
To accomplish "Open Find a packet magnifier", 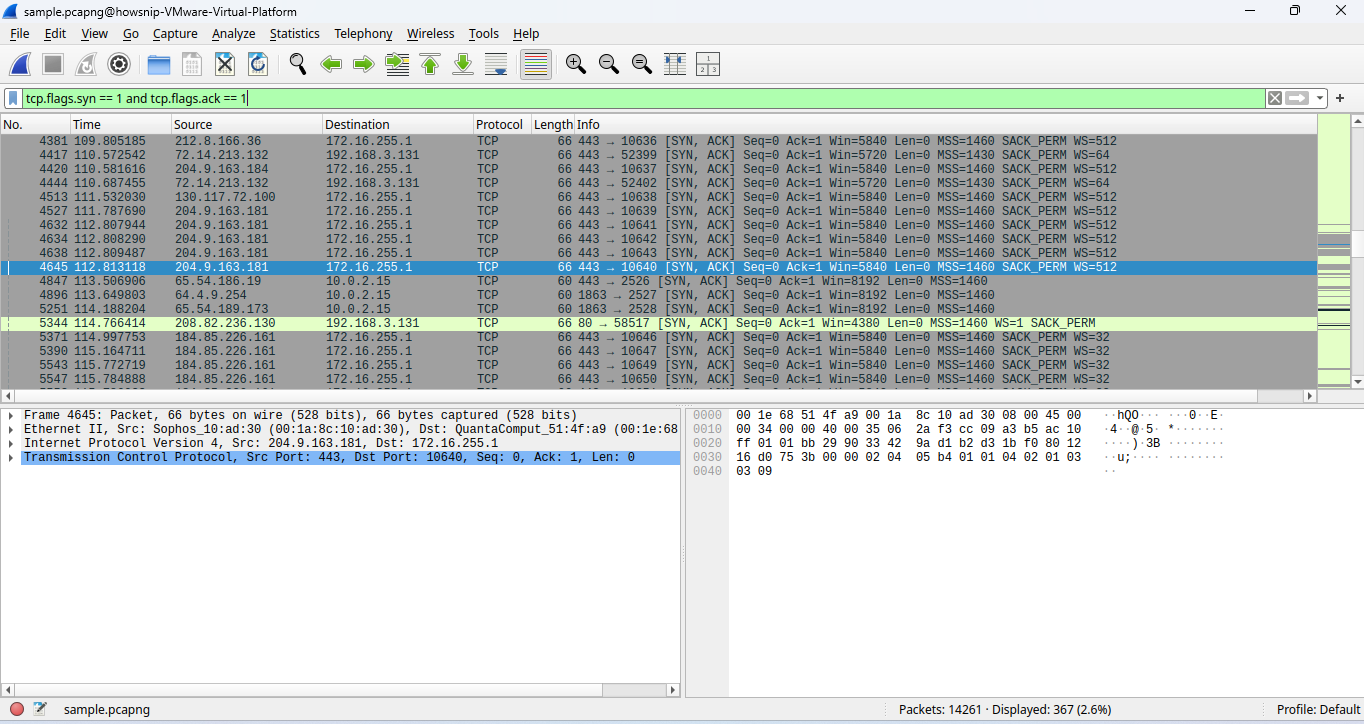I will pos(298,64).
